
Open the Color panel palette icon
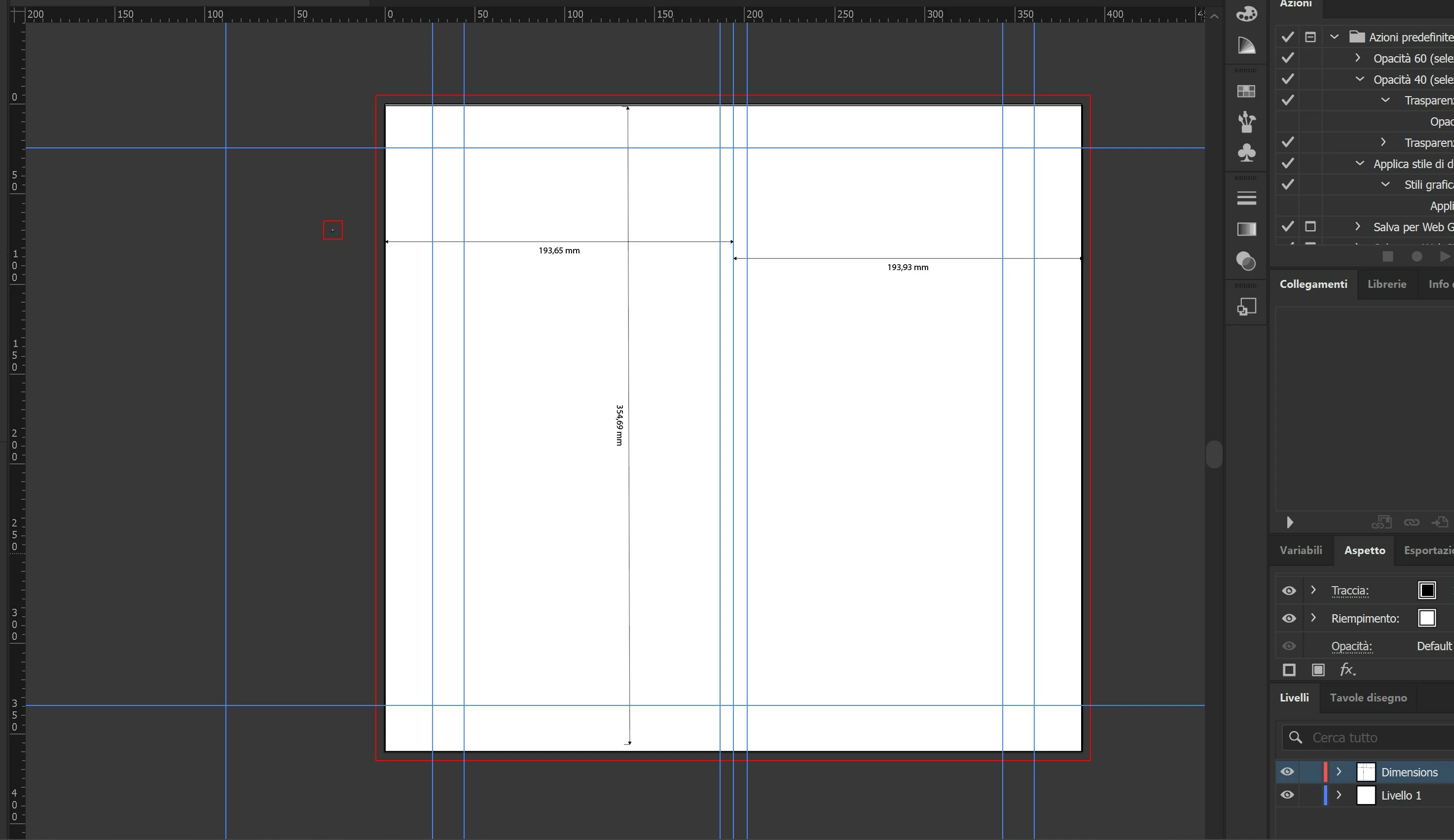1246,13
